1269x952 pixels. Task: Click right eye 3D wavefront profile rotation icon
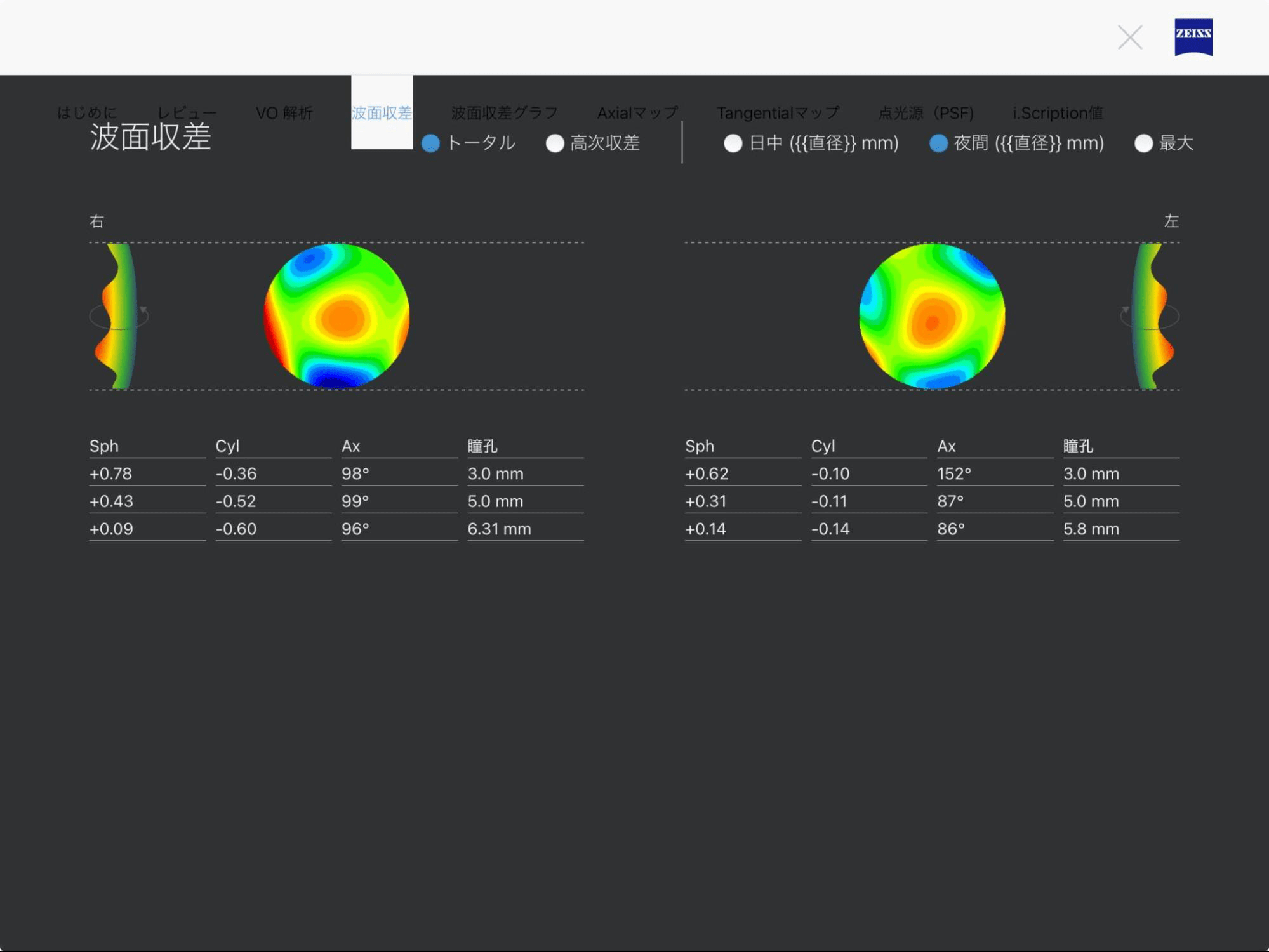119,316
